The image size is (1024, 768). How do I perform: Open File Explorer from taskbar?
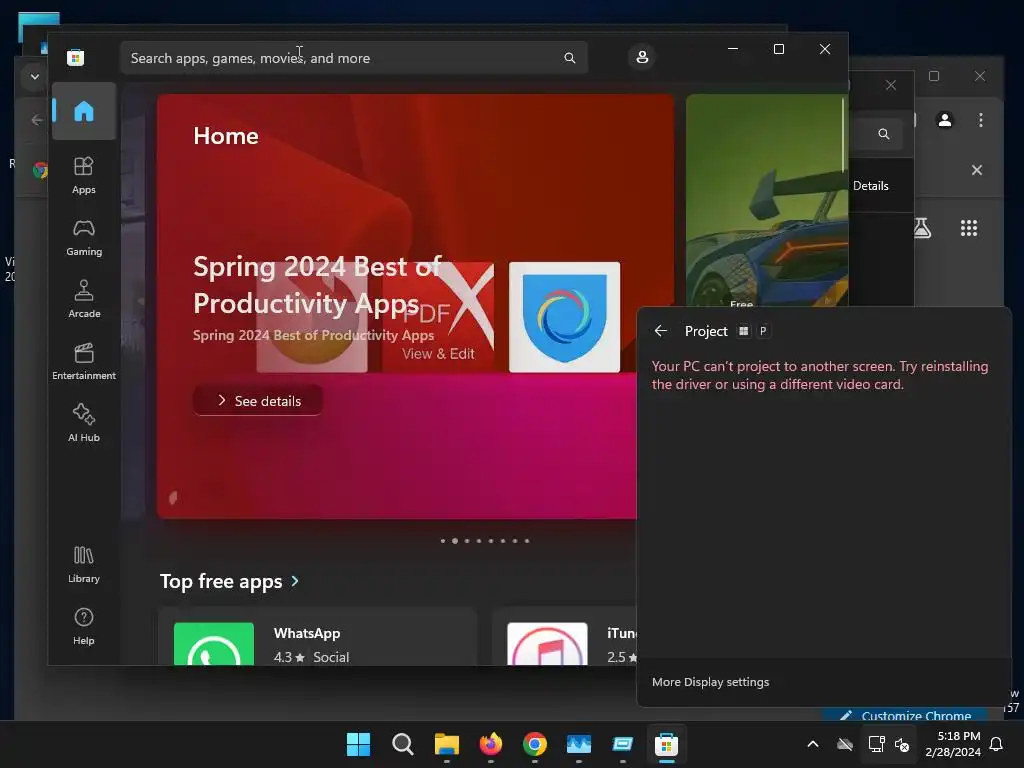pyautogui.click(x=447, y=744)
